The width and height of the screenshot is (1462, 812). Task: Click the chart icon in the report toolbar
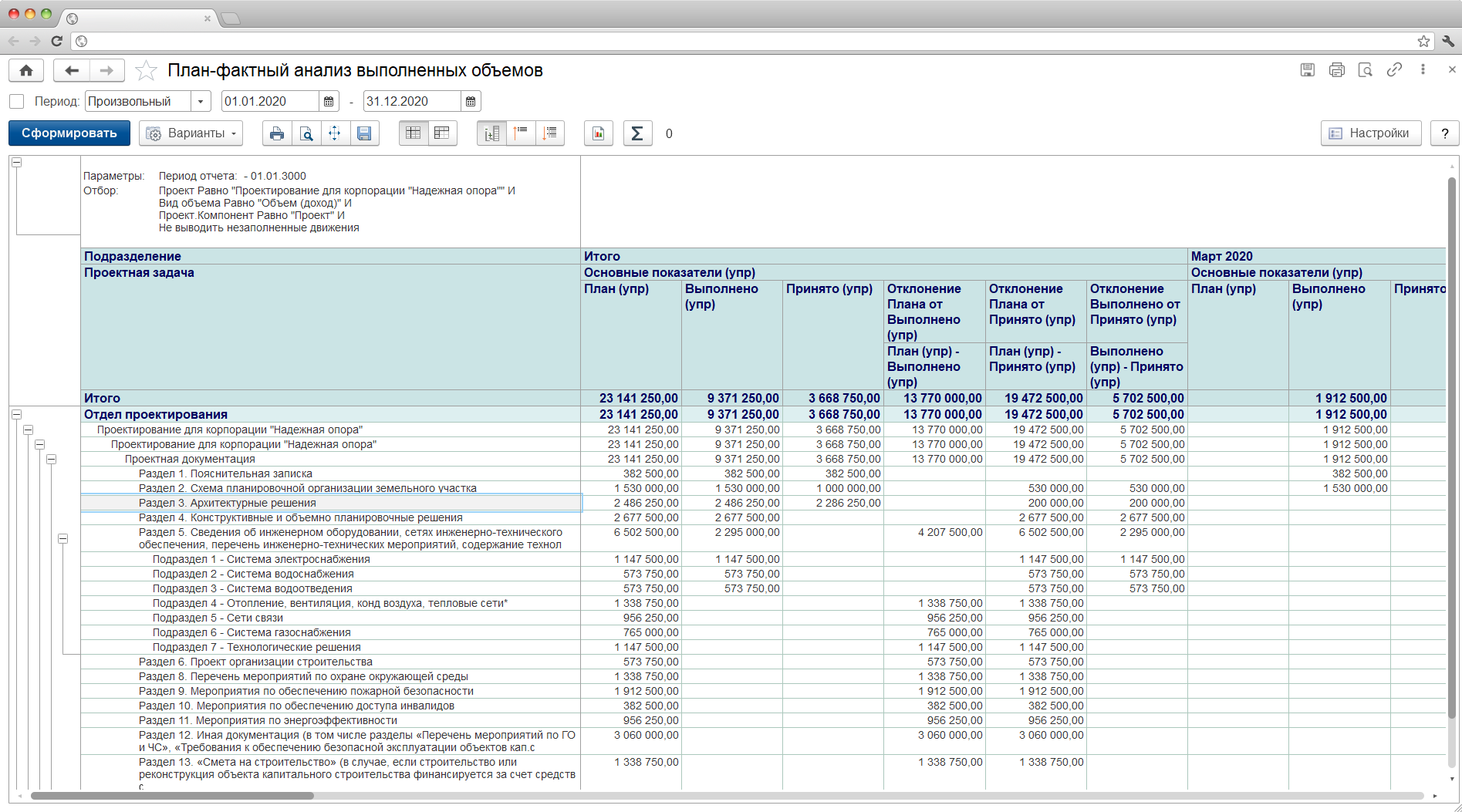click(x=598, y=133)
